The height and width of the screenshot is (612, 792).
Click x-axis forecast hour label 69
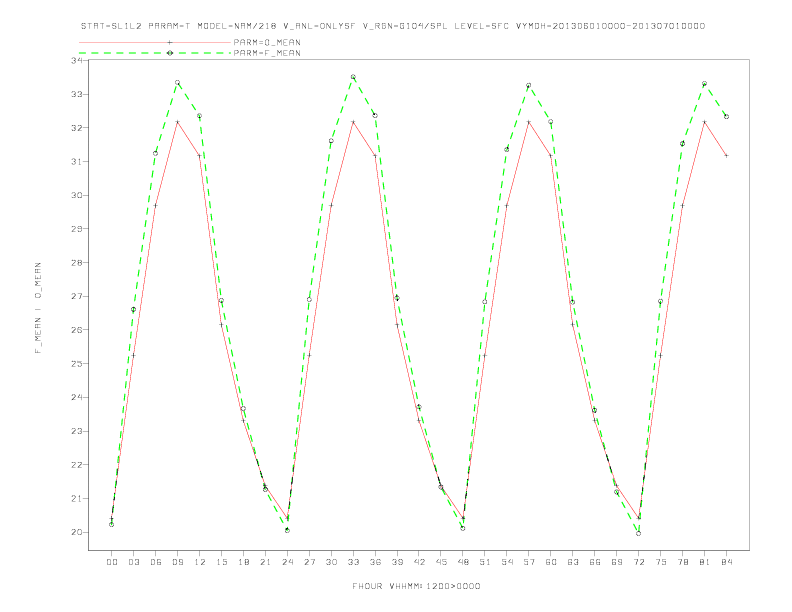[617, 562]
